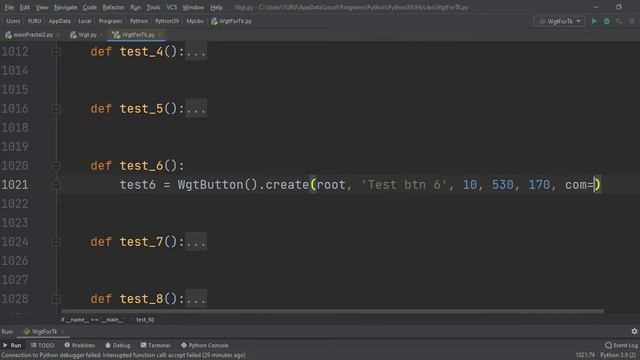This screenshot has width=640, height=360.
Task: Collapse the test_6 function
Action: click(x=56, y=166)
